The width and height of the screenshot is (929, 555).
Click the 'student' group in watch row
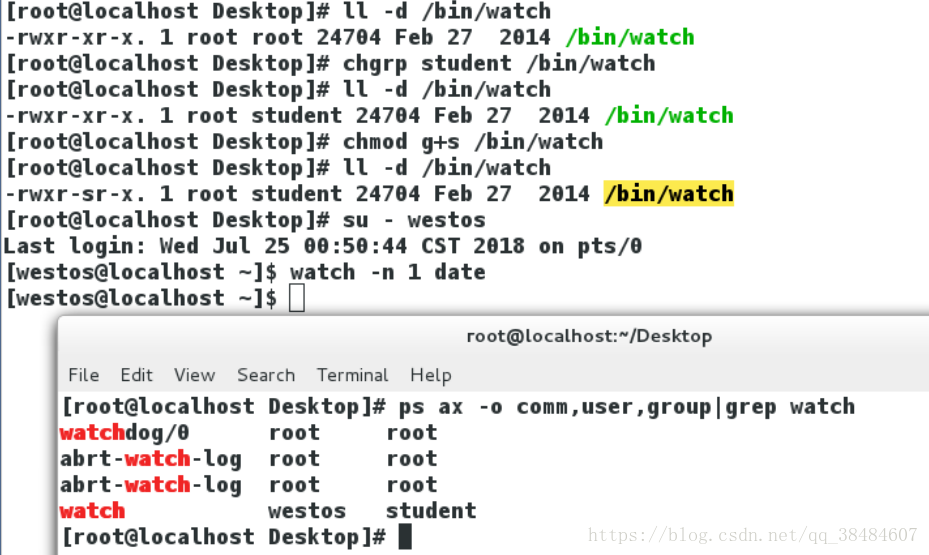431,511
